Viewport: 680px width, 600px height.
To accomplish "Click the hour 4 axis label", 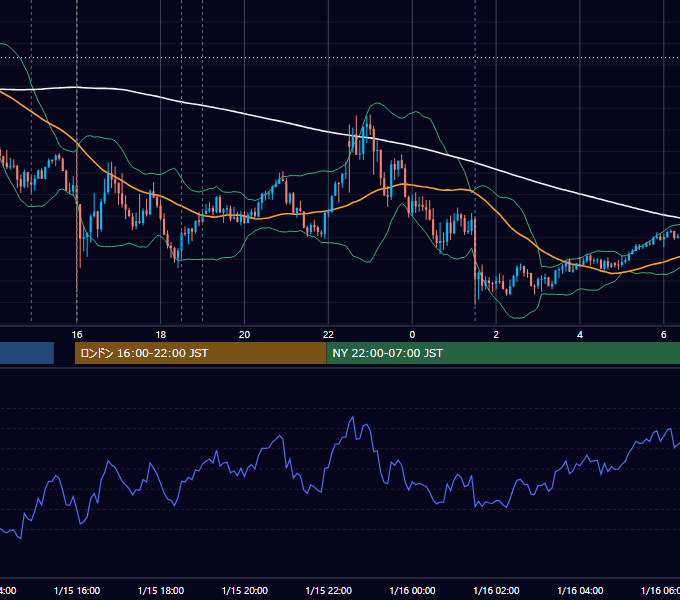I will click(580, 335).
